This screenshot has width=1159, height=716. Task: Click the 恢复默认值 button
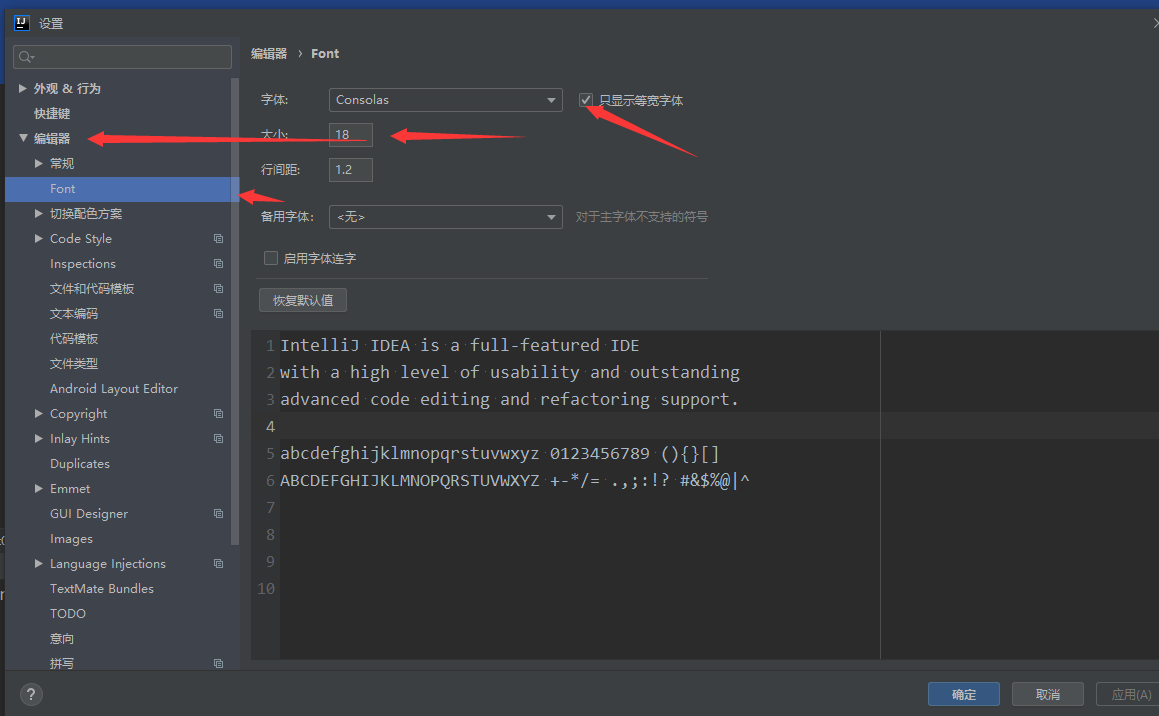[x=303, y=300]
